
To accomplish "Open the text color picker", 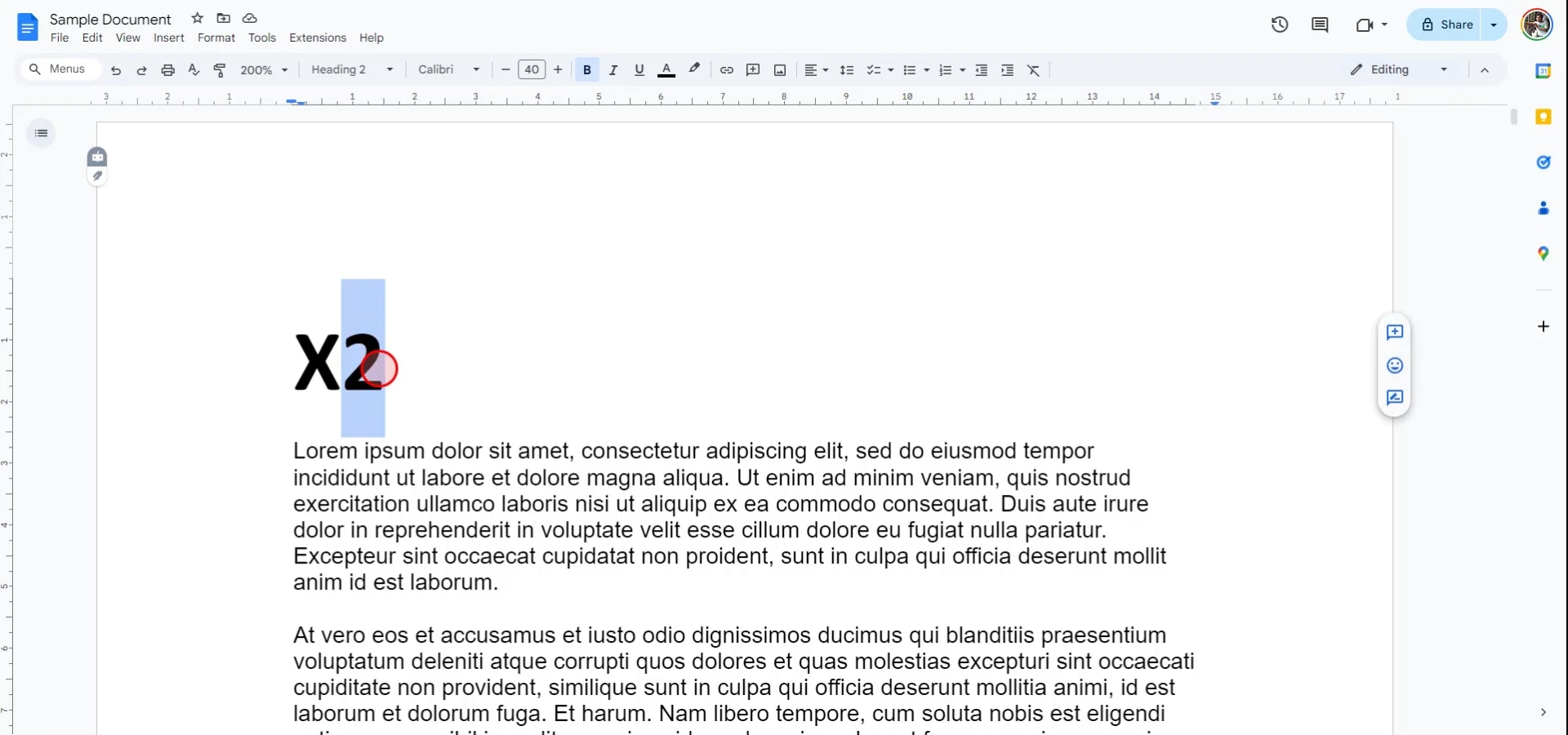I will coord(666,70).
